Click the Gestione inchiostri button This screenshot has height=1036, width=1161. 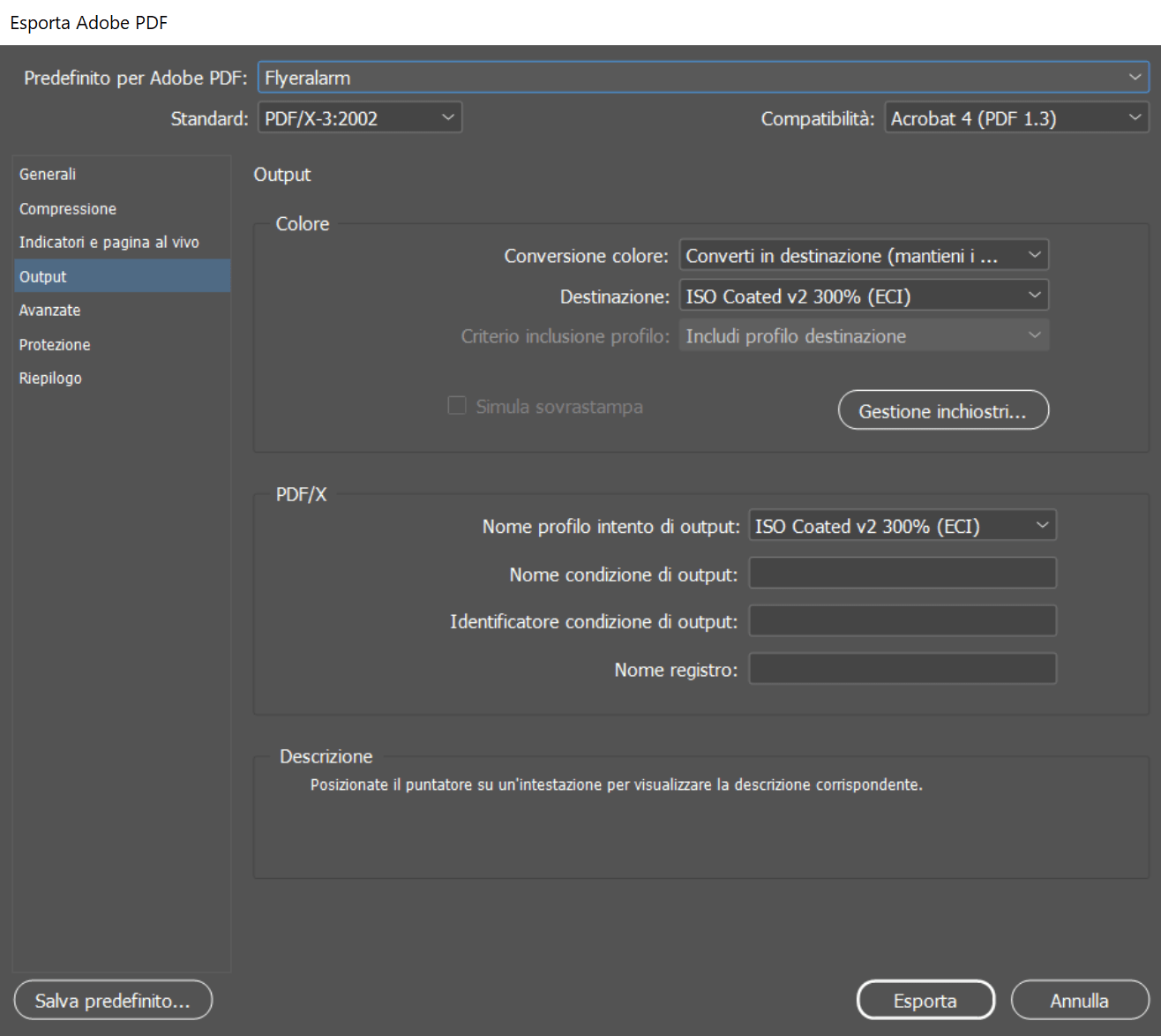(x=942, y=411)
